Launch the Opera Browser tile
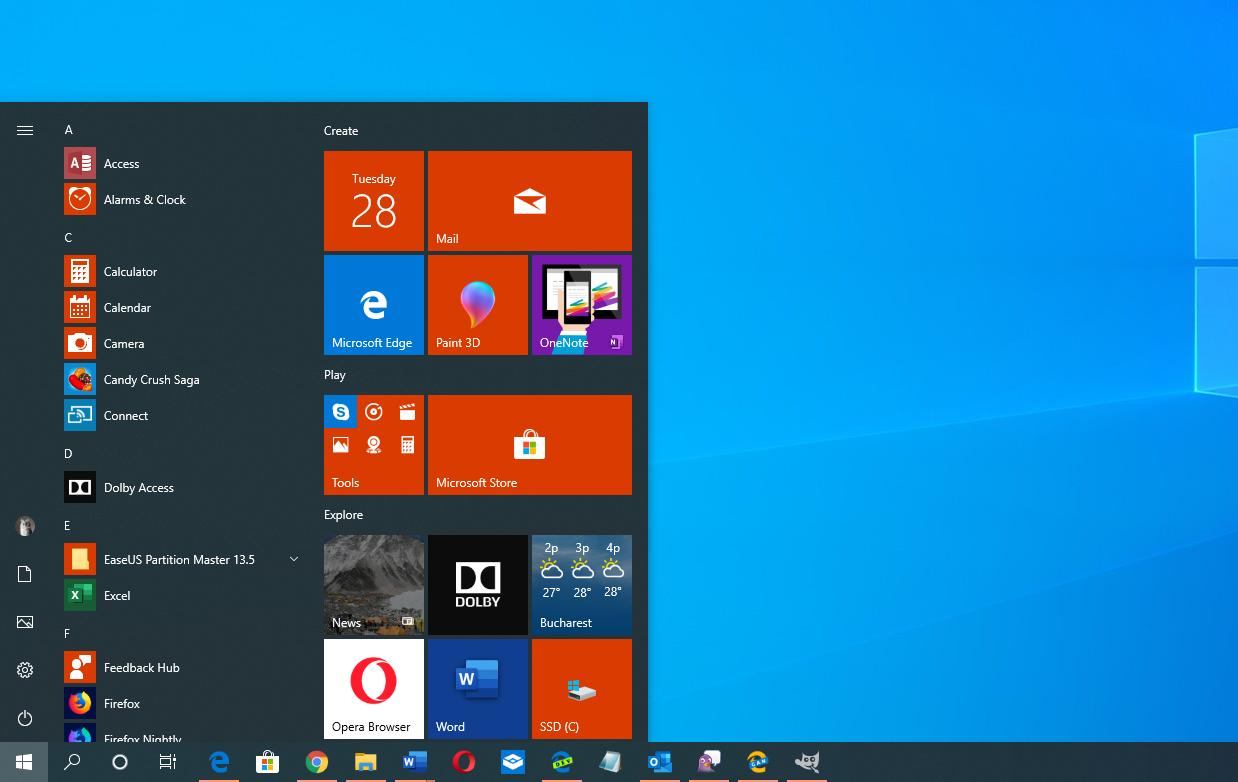The height and width of the screenshot is (782, 1238). tap(374, 689)
